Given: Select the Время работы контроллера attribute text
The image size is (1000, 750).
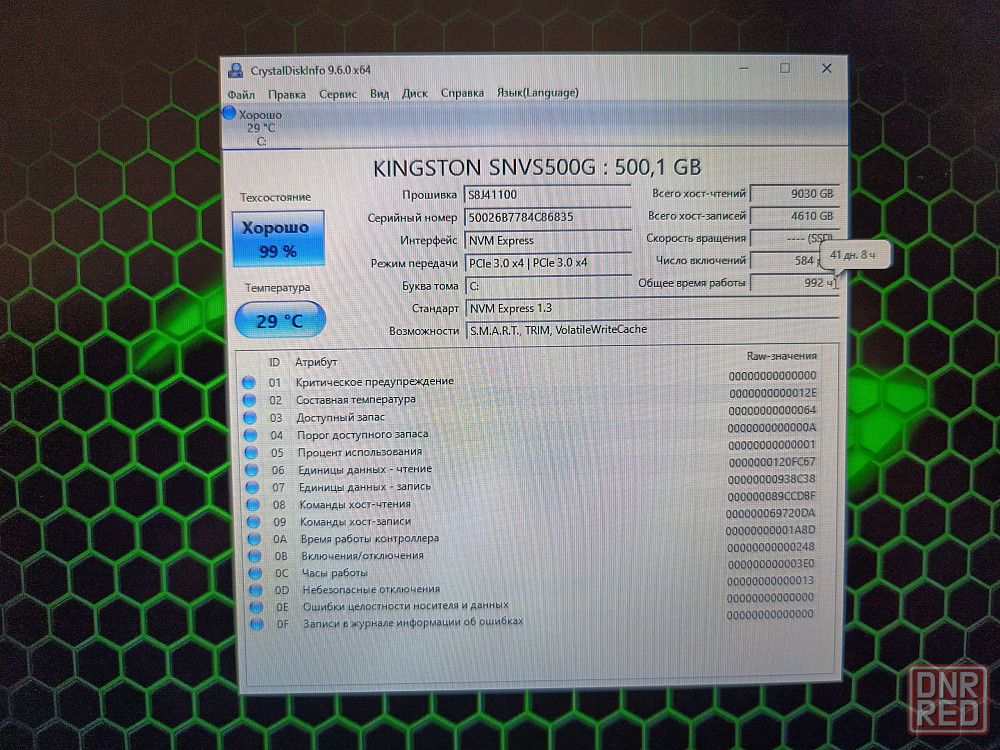Looking at the screenshot, I should pyautogui.click(x=370, y=538).
